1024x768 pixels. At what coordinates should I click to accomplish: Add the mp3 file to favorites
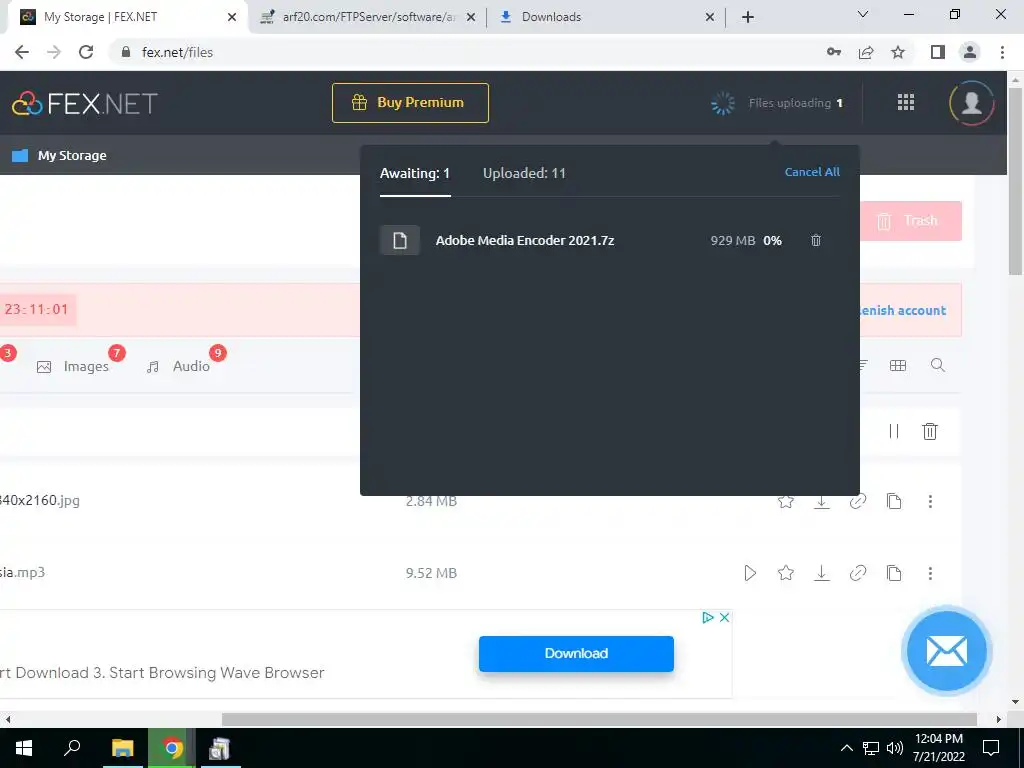pyautogui.click(x=786, y=573)
